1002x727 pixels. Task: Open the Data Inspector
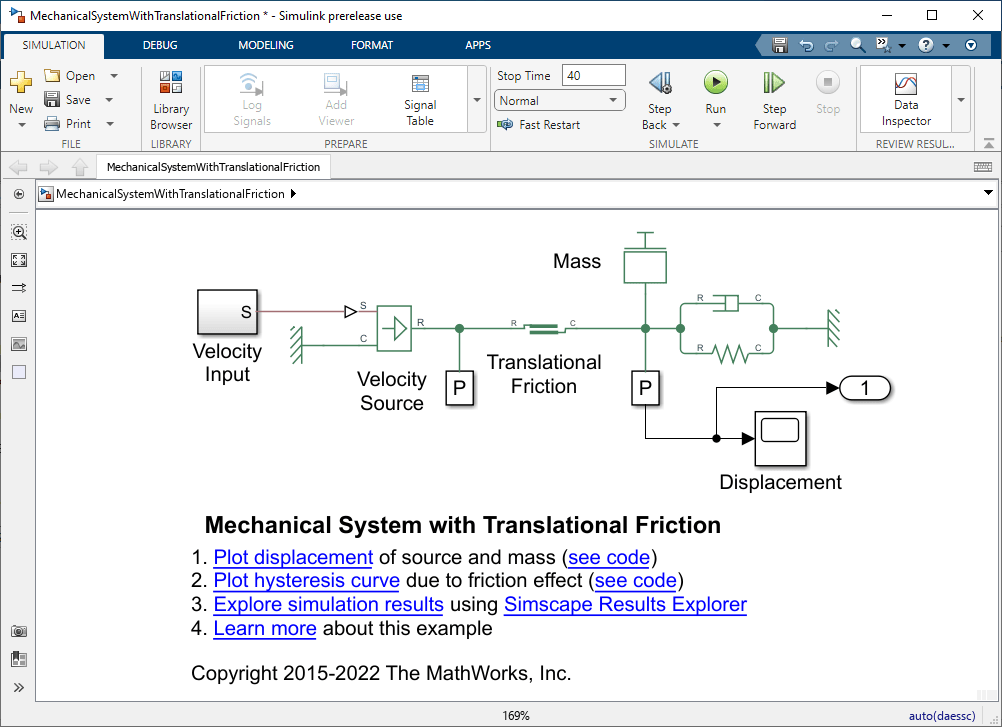coord(906,98)
